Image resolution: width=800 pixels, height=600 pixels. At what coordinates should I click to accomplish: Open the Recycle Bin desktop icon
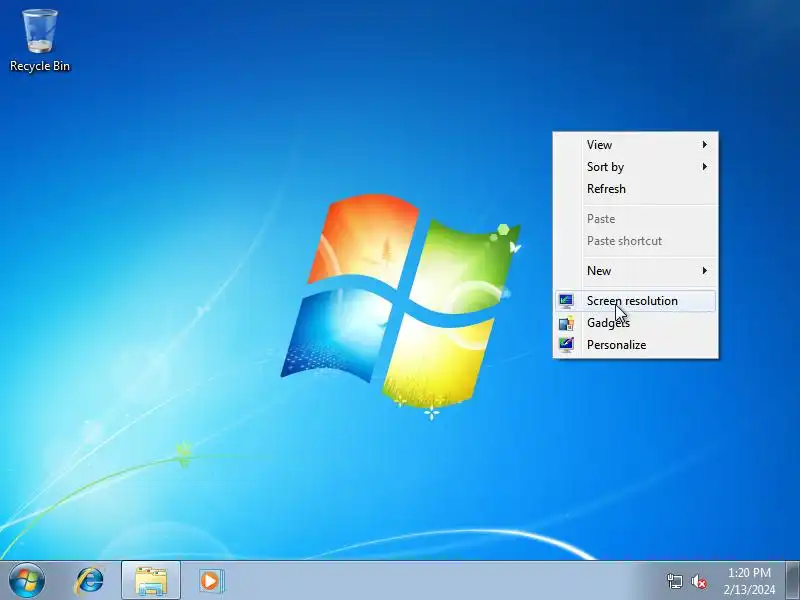tap(39, 40)
